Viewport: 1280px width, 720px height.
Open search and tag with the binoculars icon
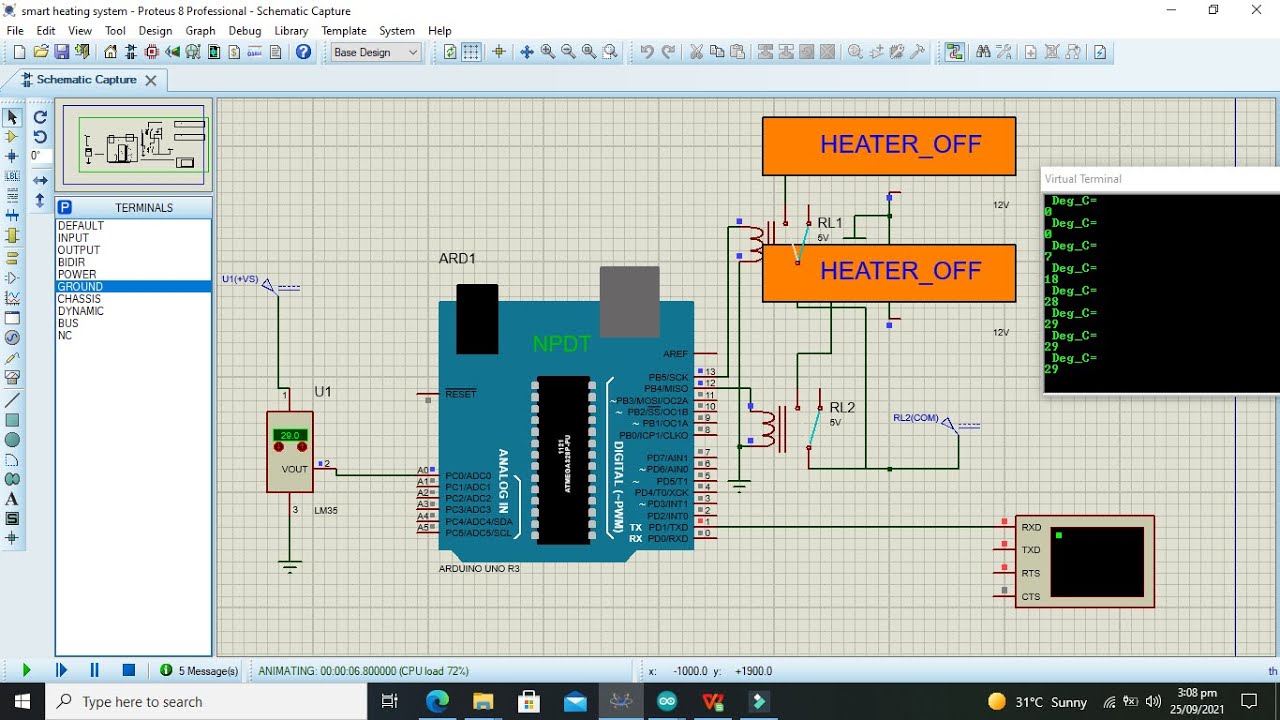coord(983,52)
